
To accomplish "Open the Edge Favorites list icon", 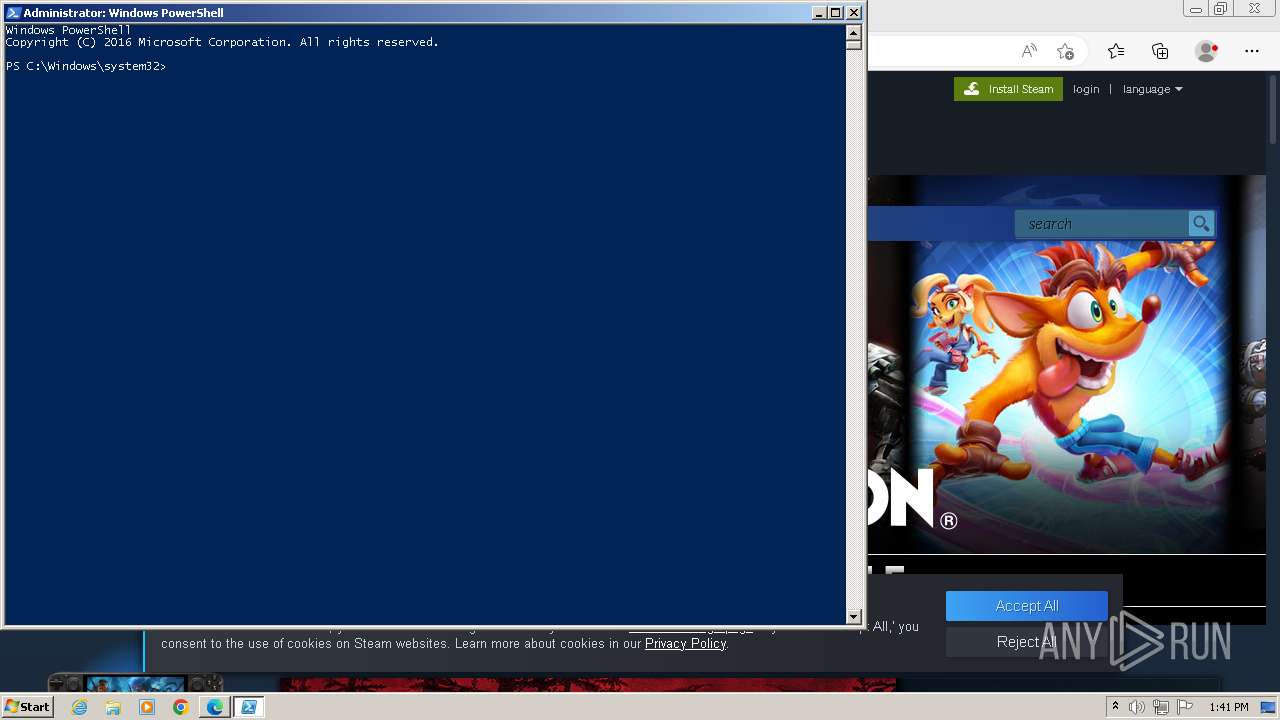I will [1116, 51].
